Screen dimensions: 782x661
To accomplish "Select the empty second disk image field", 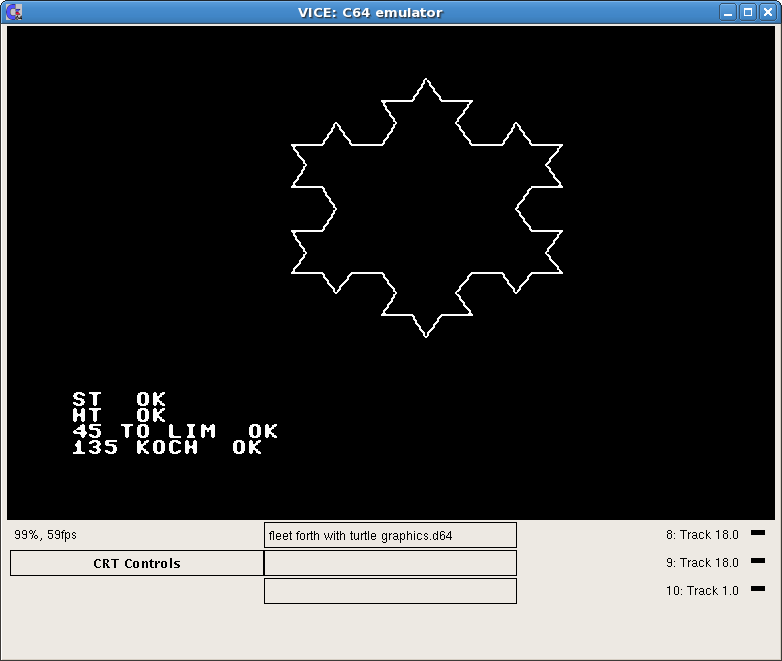I will [x=390, y=563].
